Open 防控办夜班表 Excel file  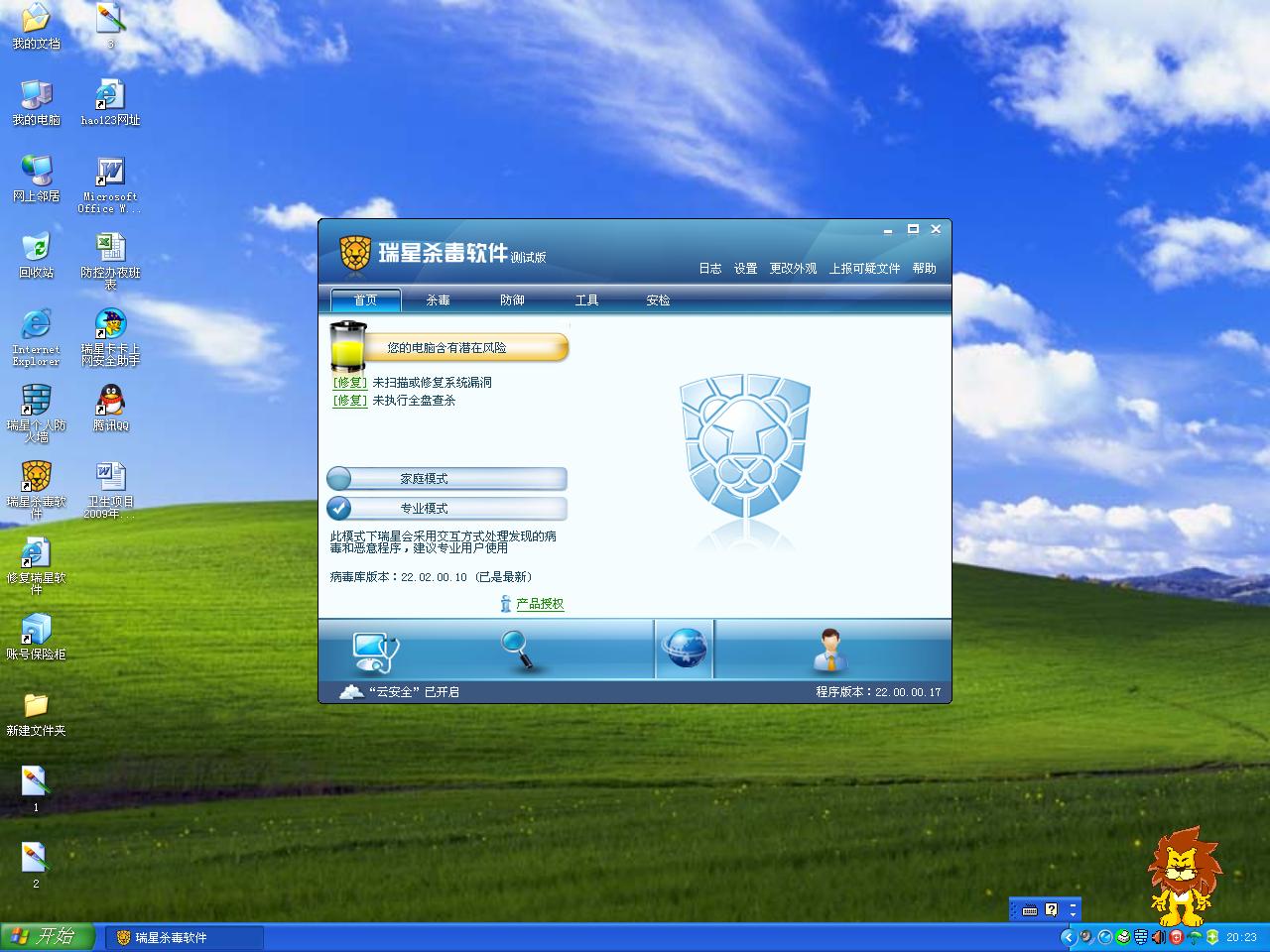pos(110,261)
